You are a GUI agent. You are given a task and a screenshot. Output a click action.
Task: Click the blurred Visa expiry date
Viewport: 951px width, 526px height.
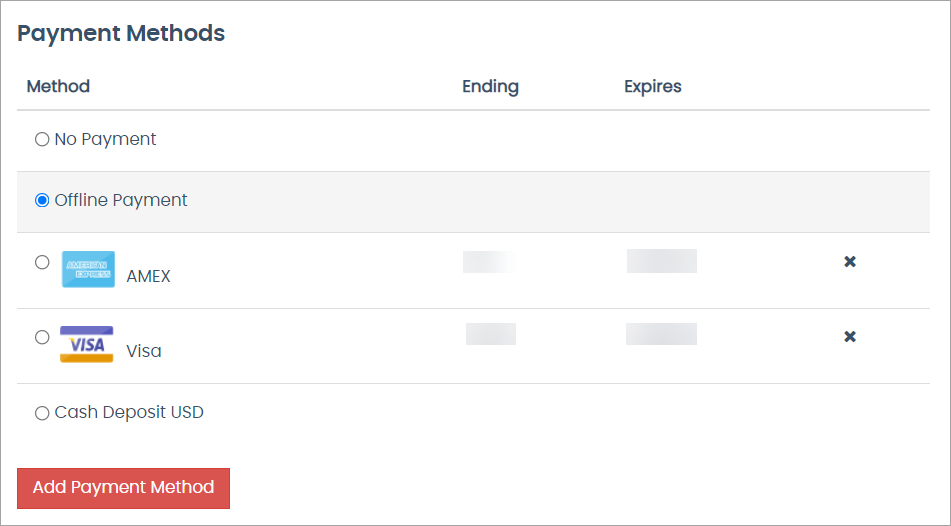(x=661, y=334)
